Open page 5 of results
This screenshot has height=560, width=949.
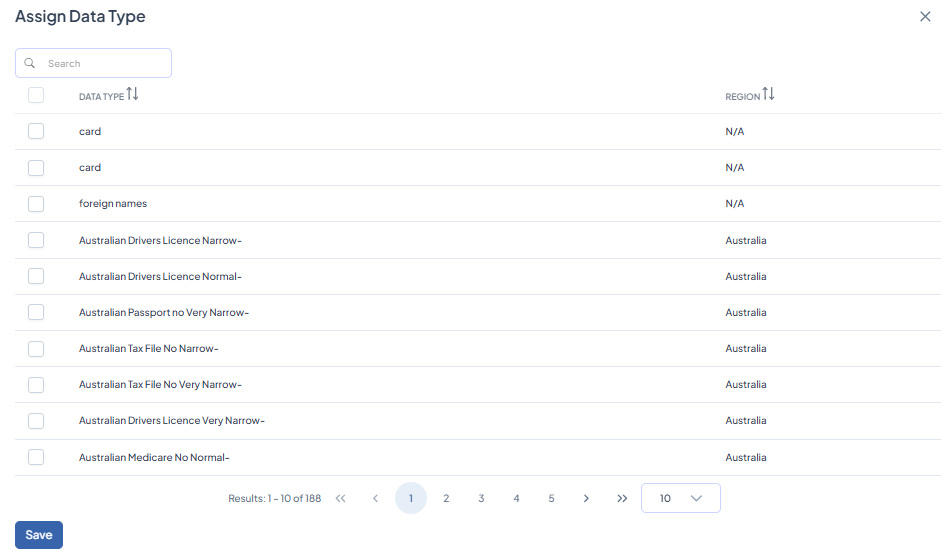click(551, 498)
